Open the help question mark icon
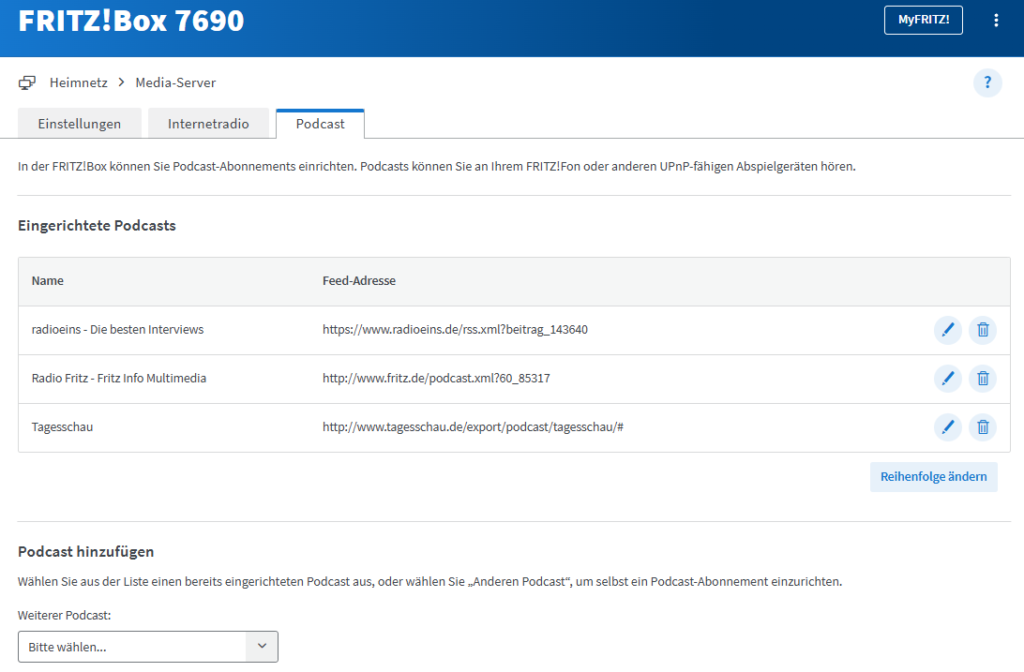The width and height of the screenshot is (1024, 672). click(987, 83)
